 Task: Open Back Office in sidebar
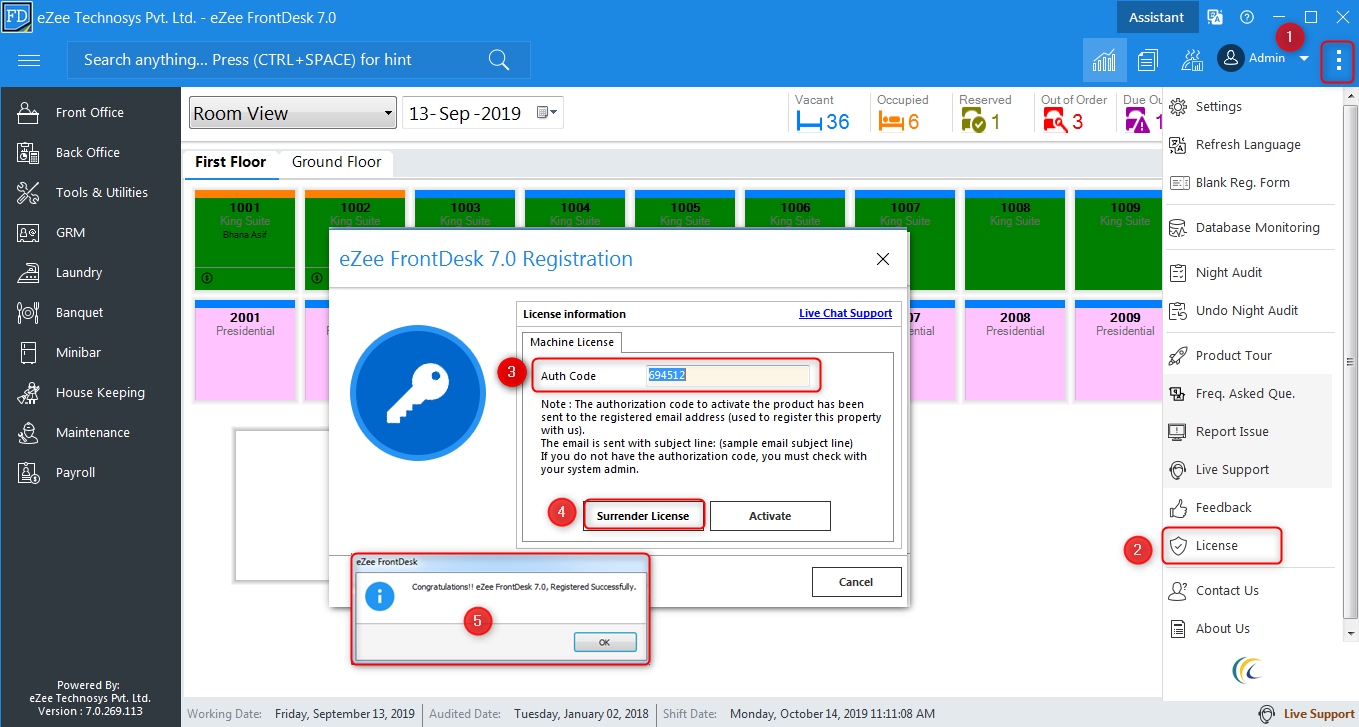90,153
